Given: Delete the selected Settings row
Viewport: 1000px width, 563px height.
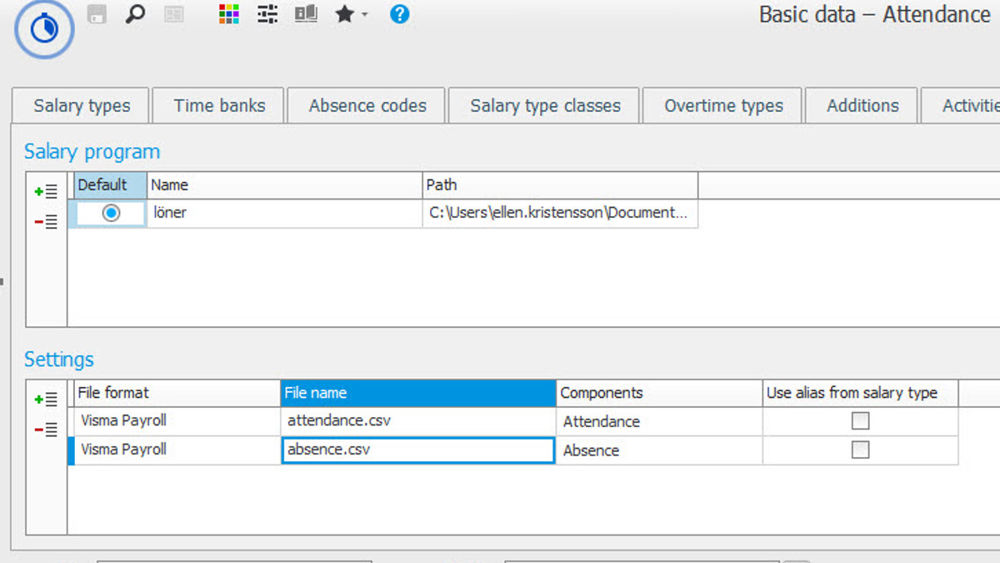Looking at the screenshot, I should tap(46, 430).
